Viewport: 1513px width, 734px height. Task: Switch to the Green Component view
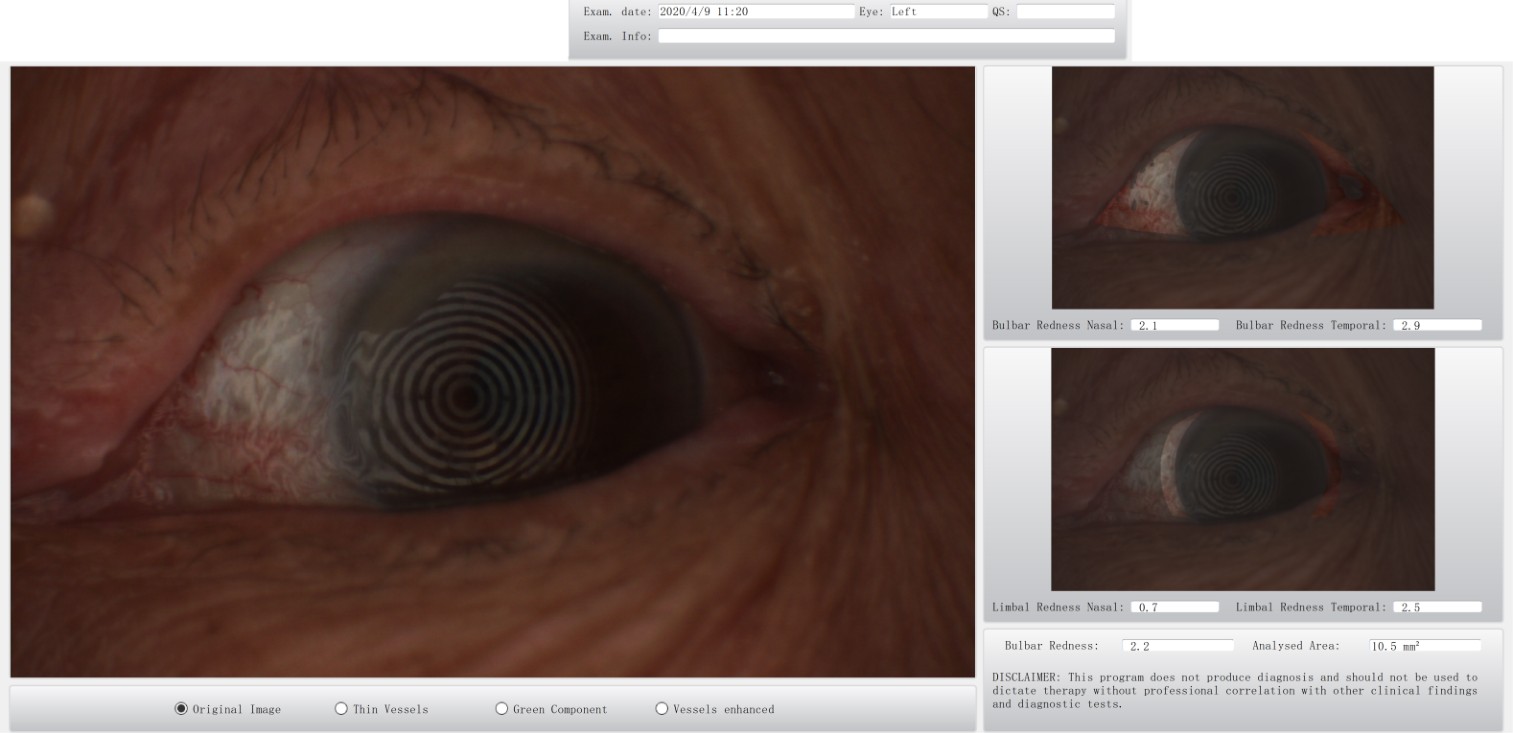pos(502,709)
